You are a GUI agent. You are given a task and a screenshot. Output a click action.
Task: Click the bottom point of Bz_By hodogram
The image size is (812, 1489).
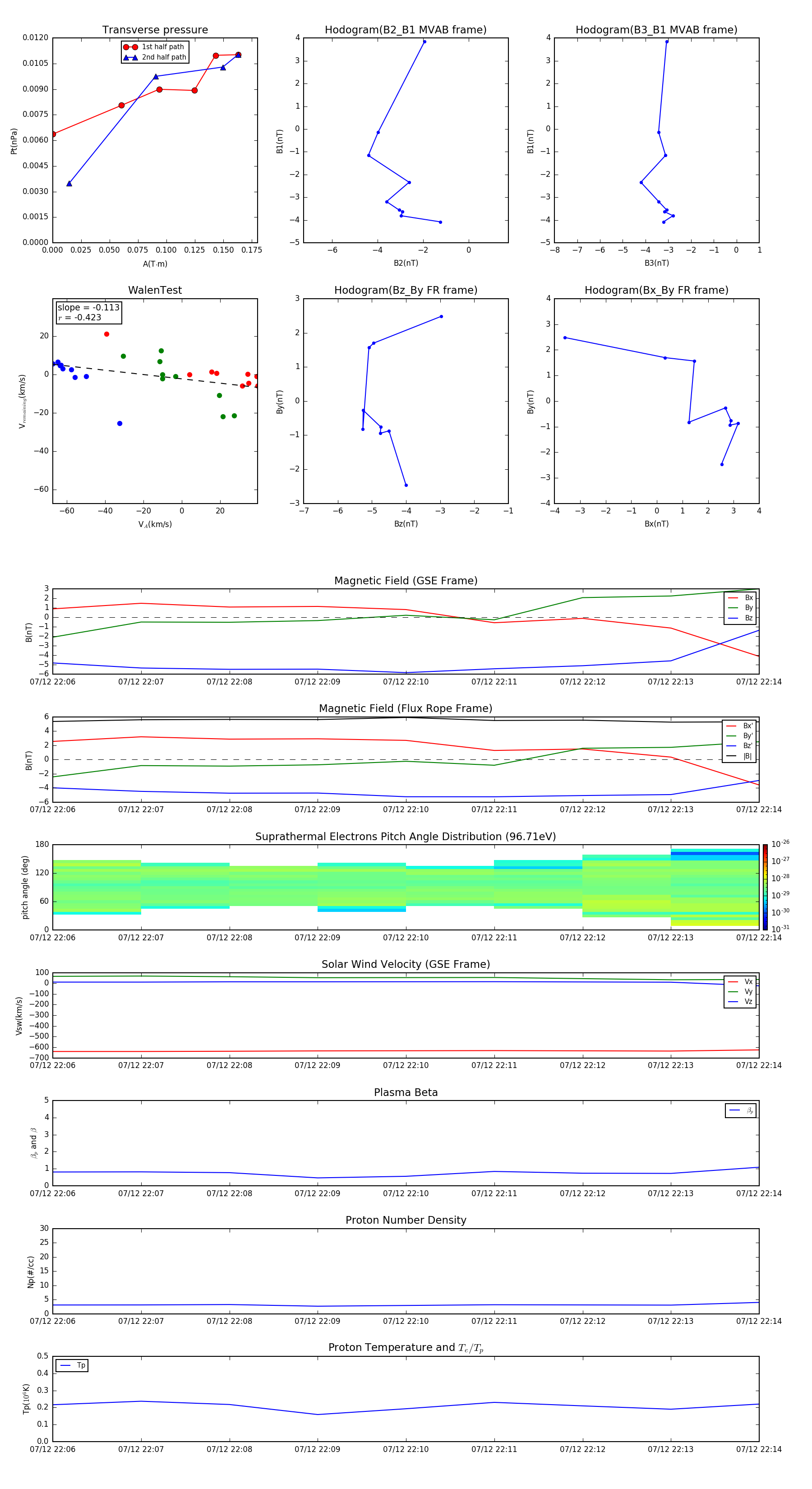coord(406,485)
